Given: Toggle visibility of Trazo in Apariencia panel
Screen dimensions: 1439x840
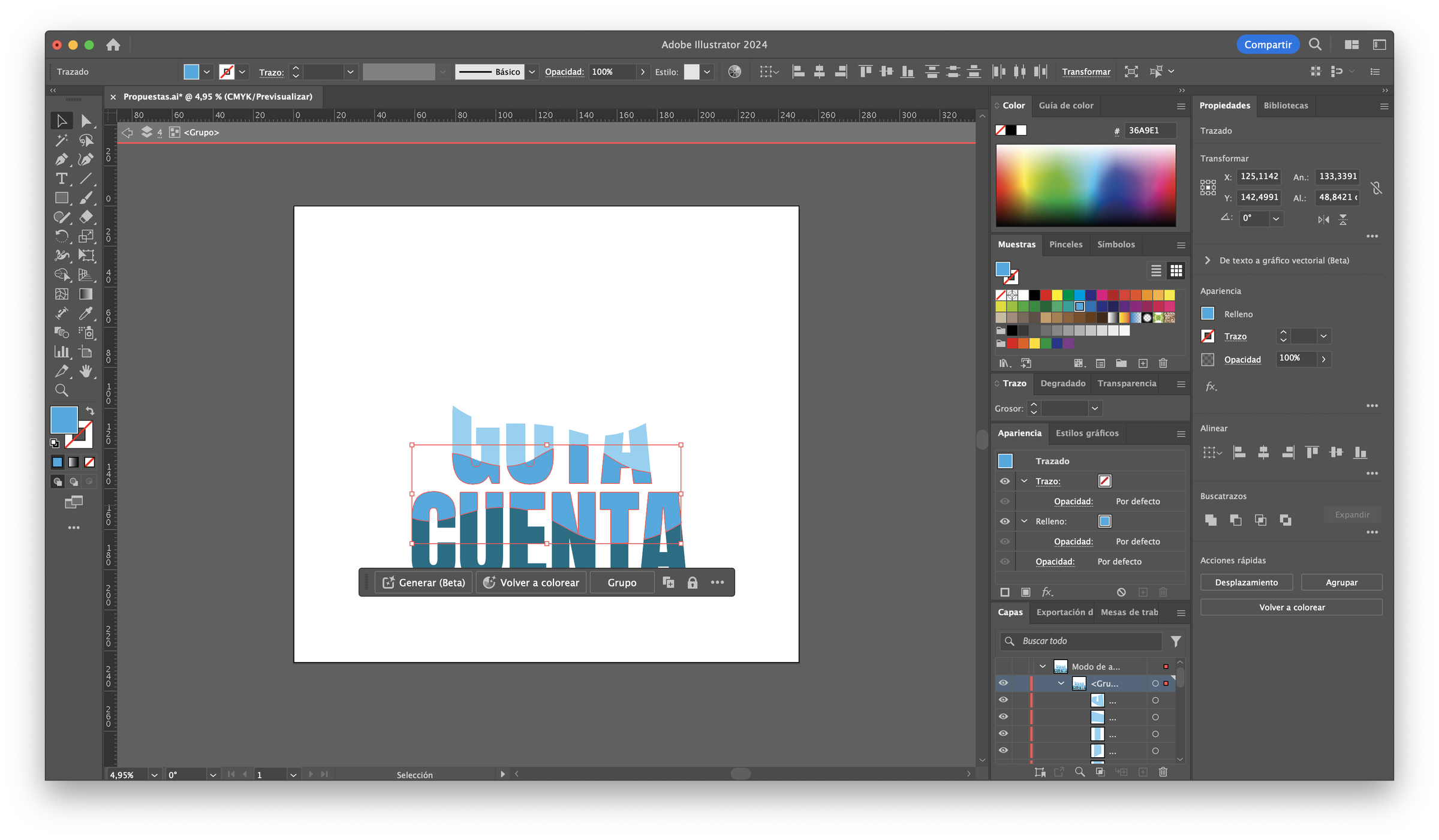Looking at the screenshot, I should coord(1005,481).
